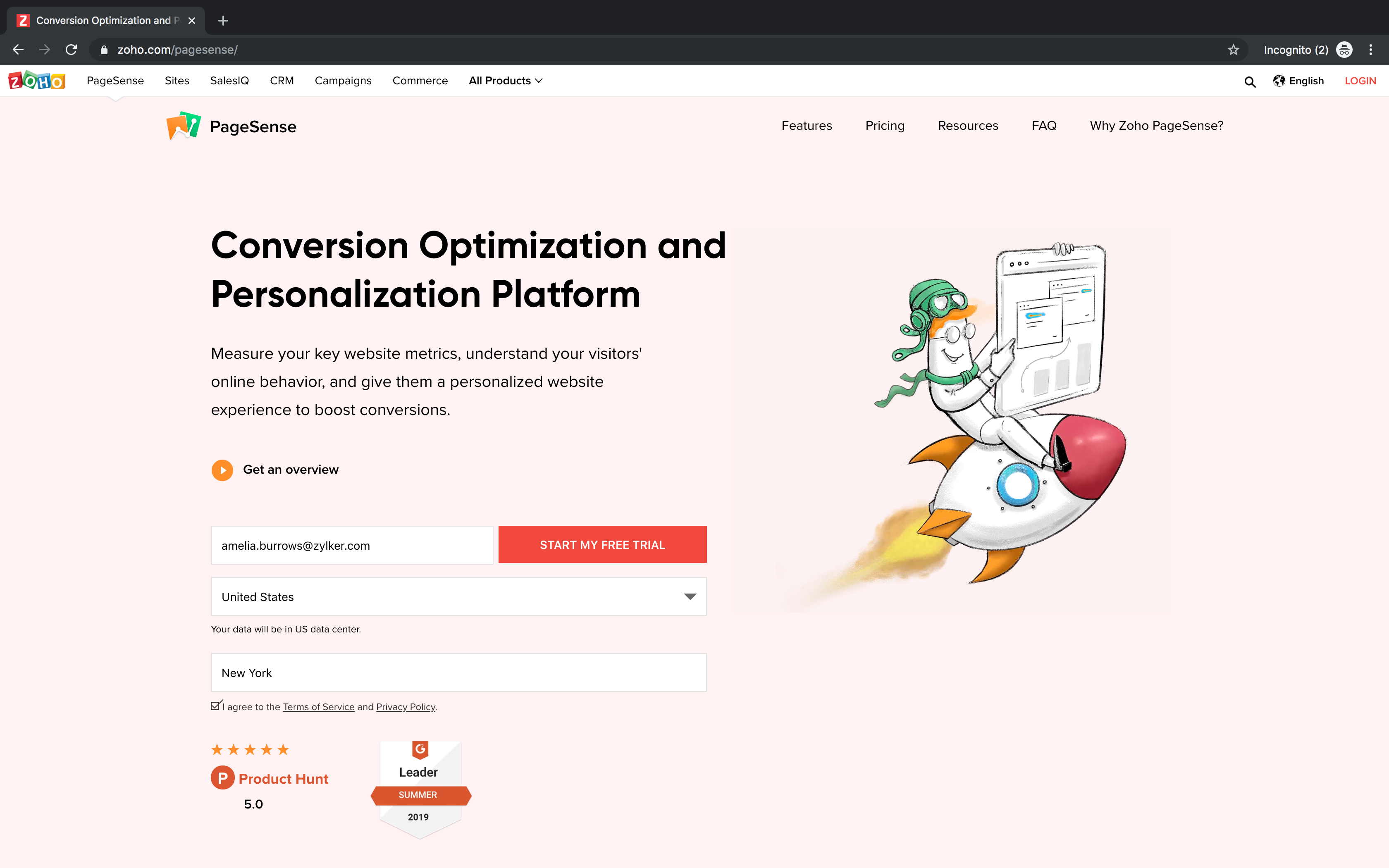
Task: Expand the All Products dropdown
Action: pos(505,81)
